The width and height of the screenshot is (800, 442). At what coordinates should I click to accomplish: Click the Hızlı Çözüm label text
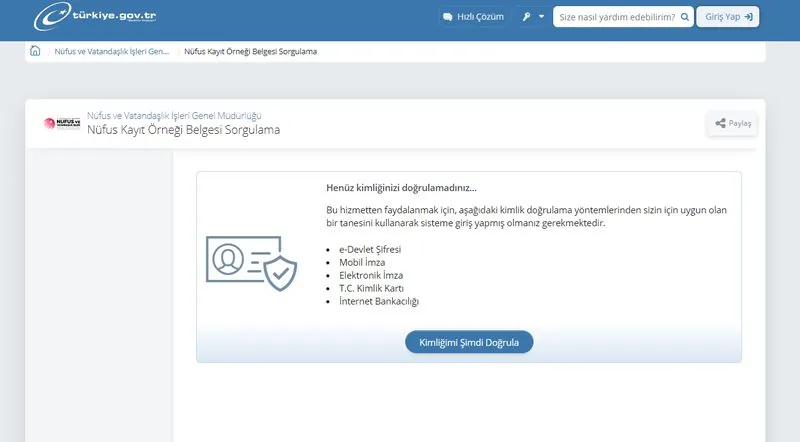482,18
